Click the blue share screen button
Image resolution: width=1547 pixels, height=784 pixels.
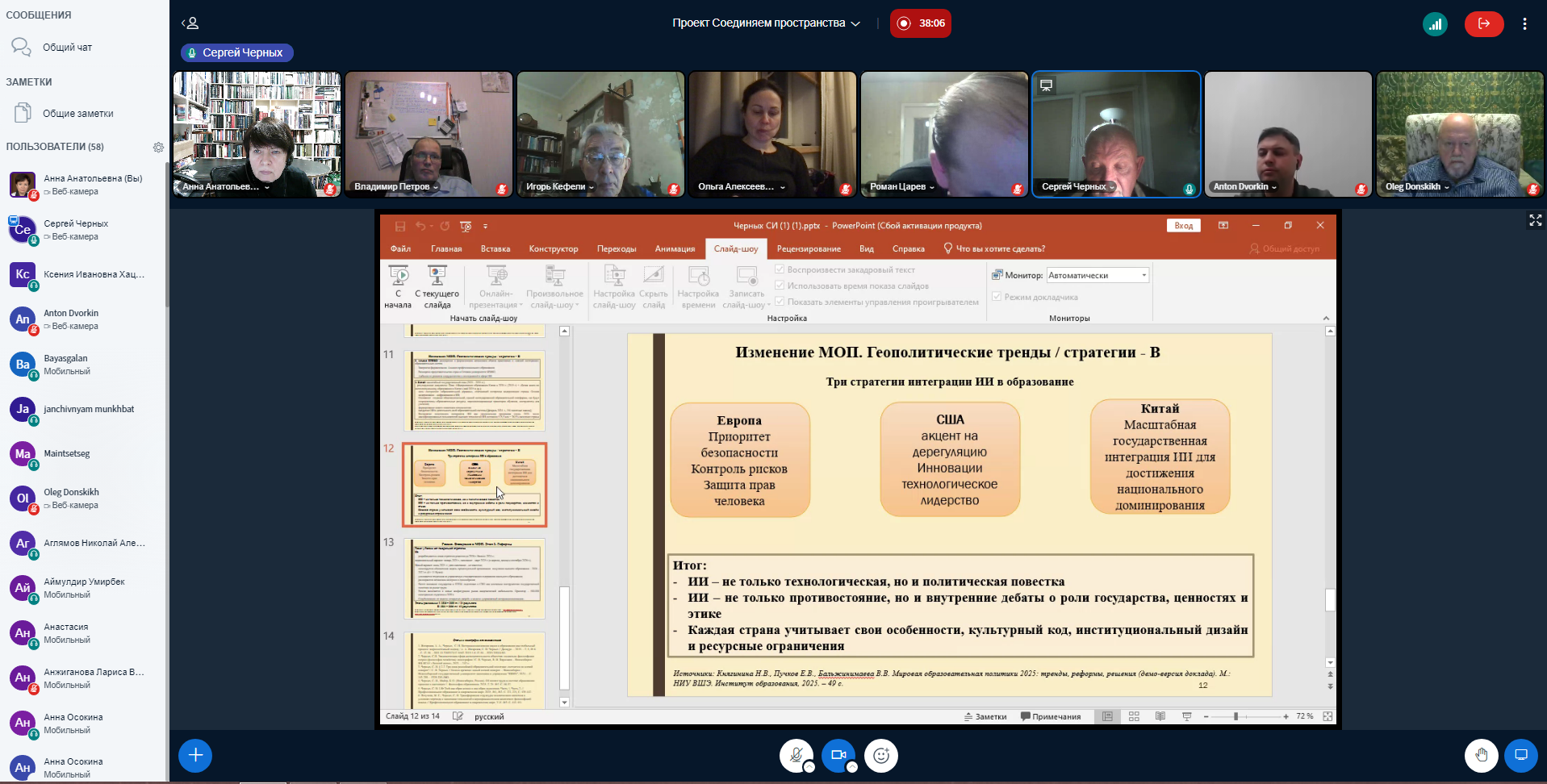[1520, 755]
